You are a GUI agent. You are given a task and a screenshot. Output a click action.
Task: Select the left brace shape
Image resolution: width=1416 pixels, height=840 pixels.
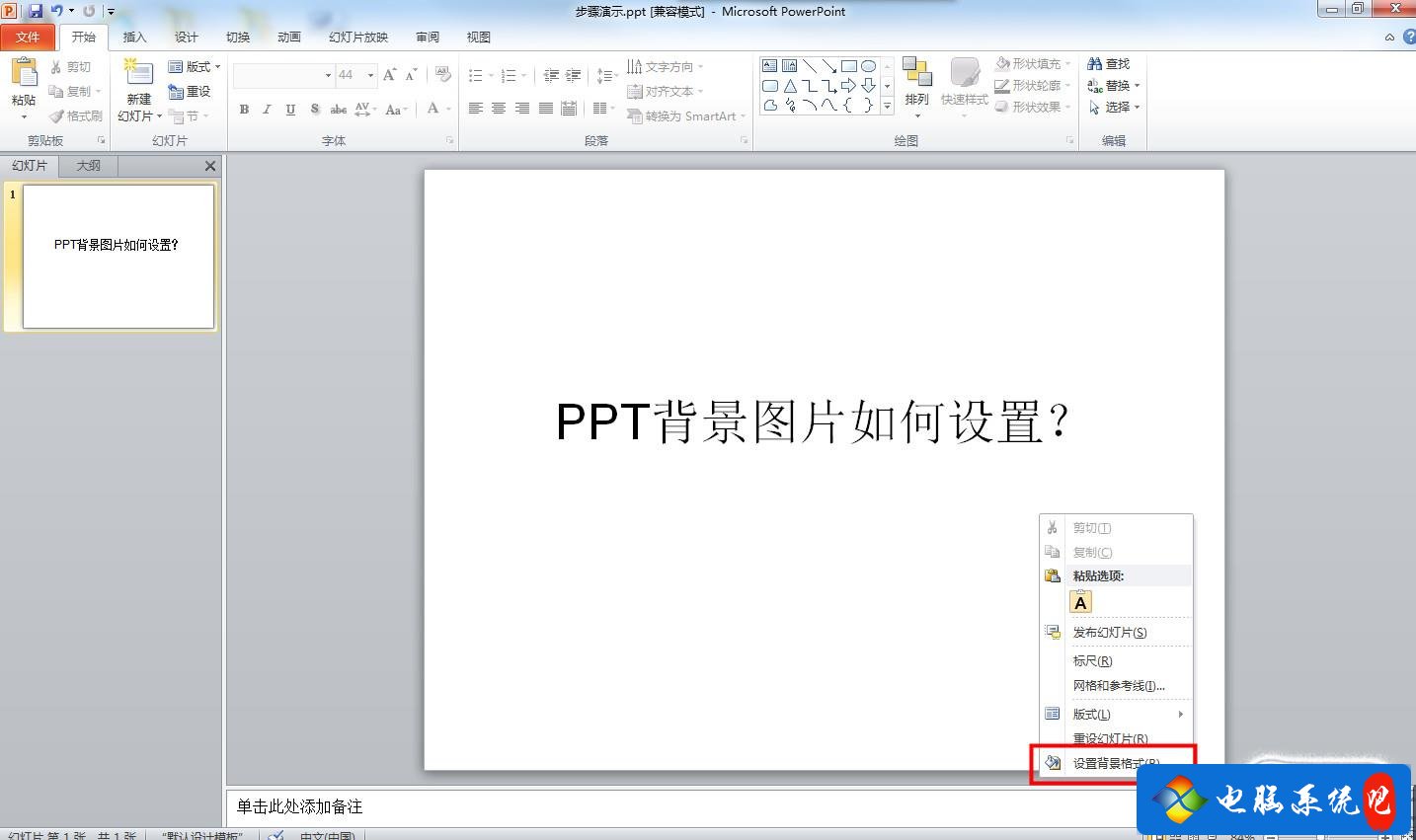(848, 106)
